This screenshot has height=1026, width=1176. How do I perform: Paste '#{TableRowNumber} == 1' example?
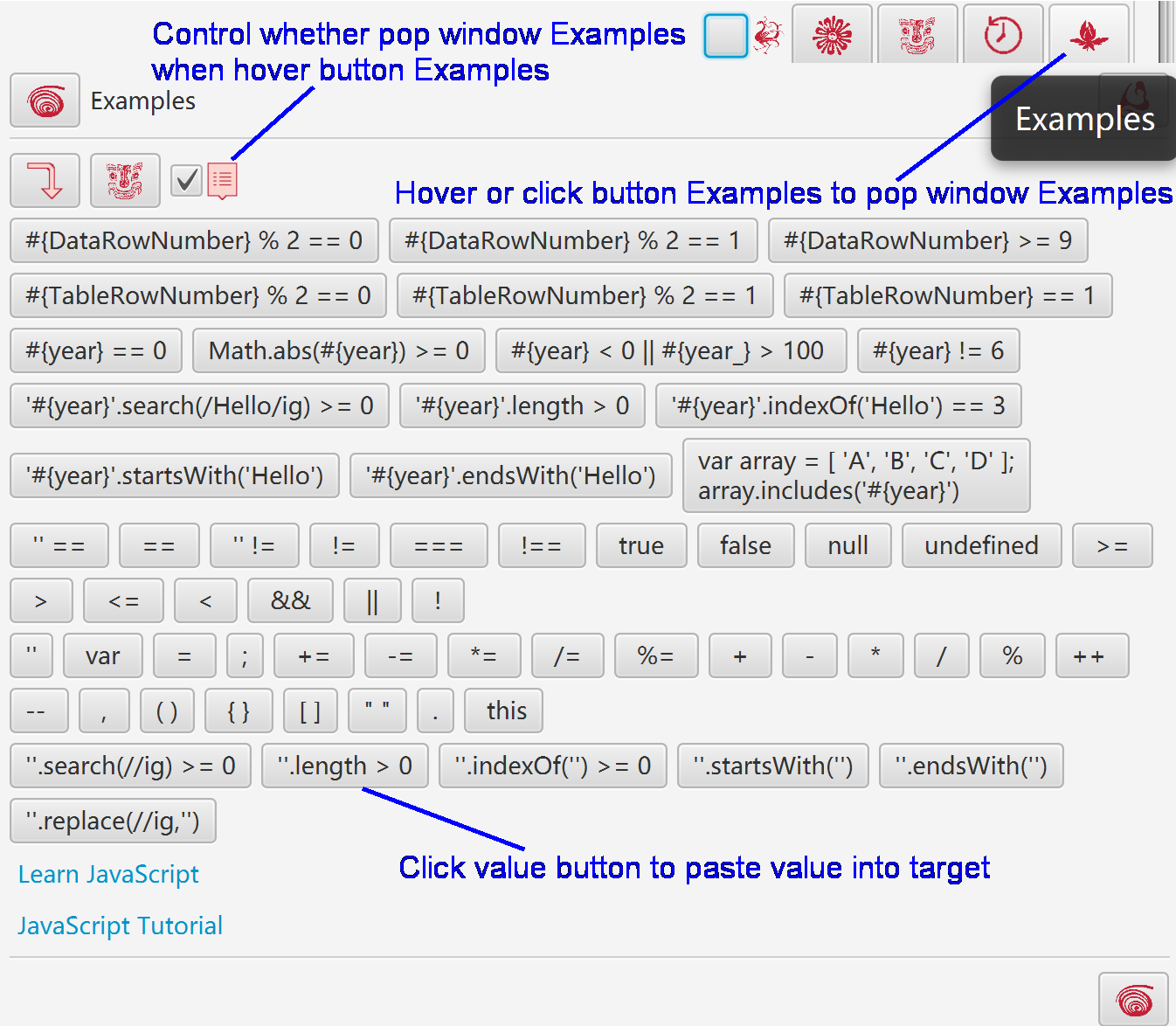pos(948,295)
